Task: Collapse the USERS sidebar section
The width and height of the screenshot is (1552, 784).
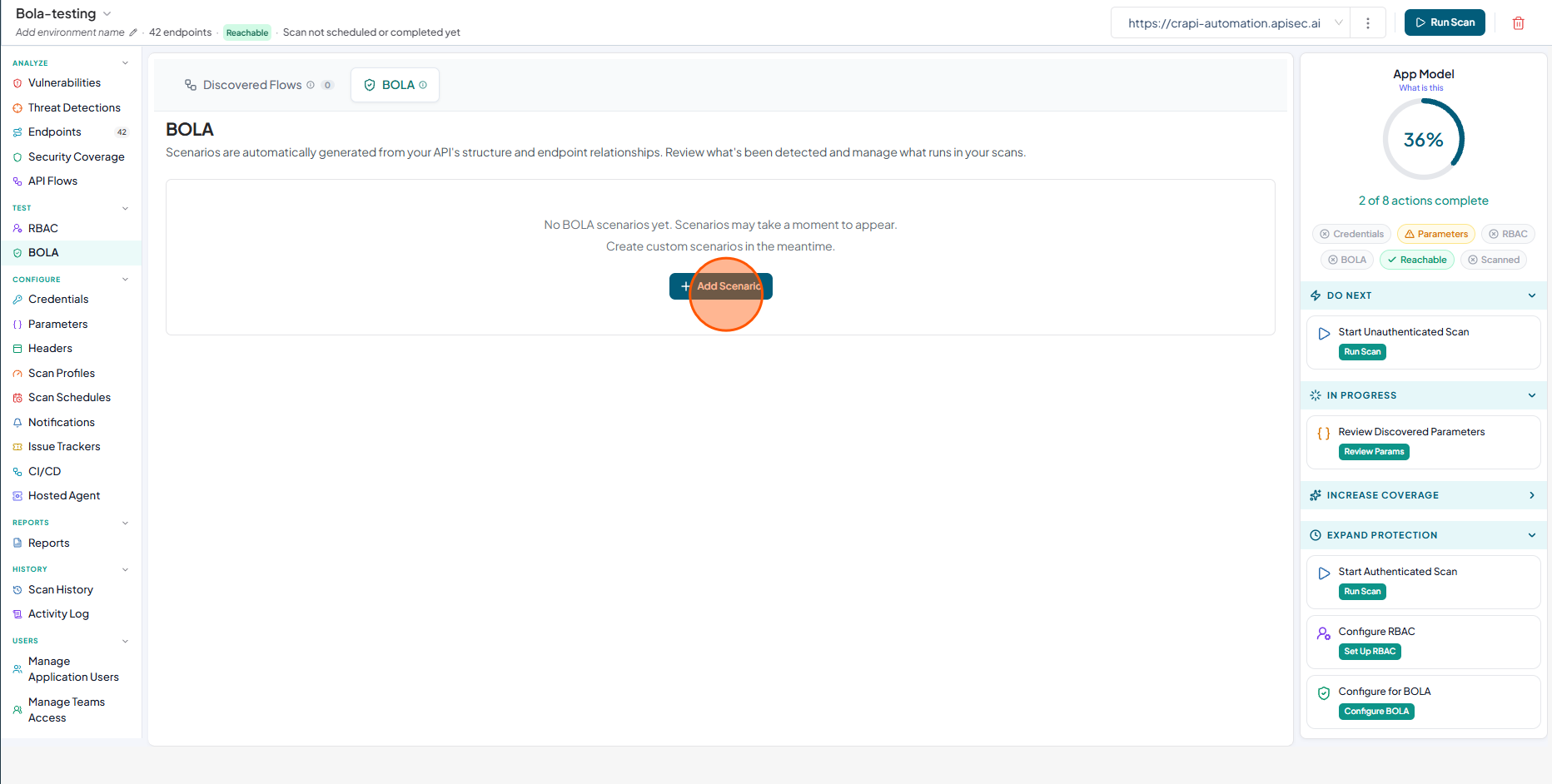Action: click(x=125, y=641)
